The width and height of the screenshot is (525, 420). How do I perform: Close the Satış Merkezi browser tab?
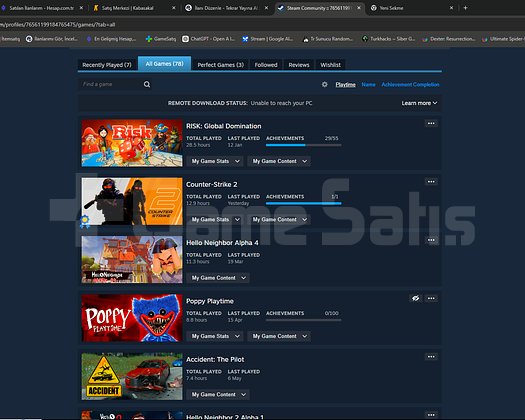(x=174, y=8)
